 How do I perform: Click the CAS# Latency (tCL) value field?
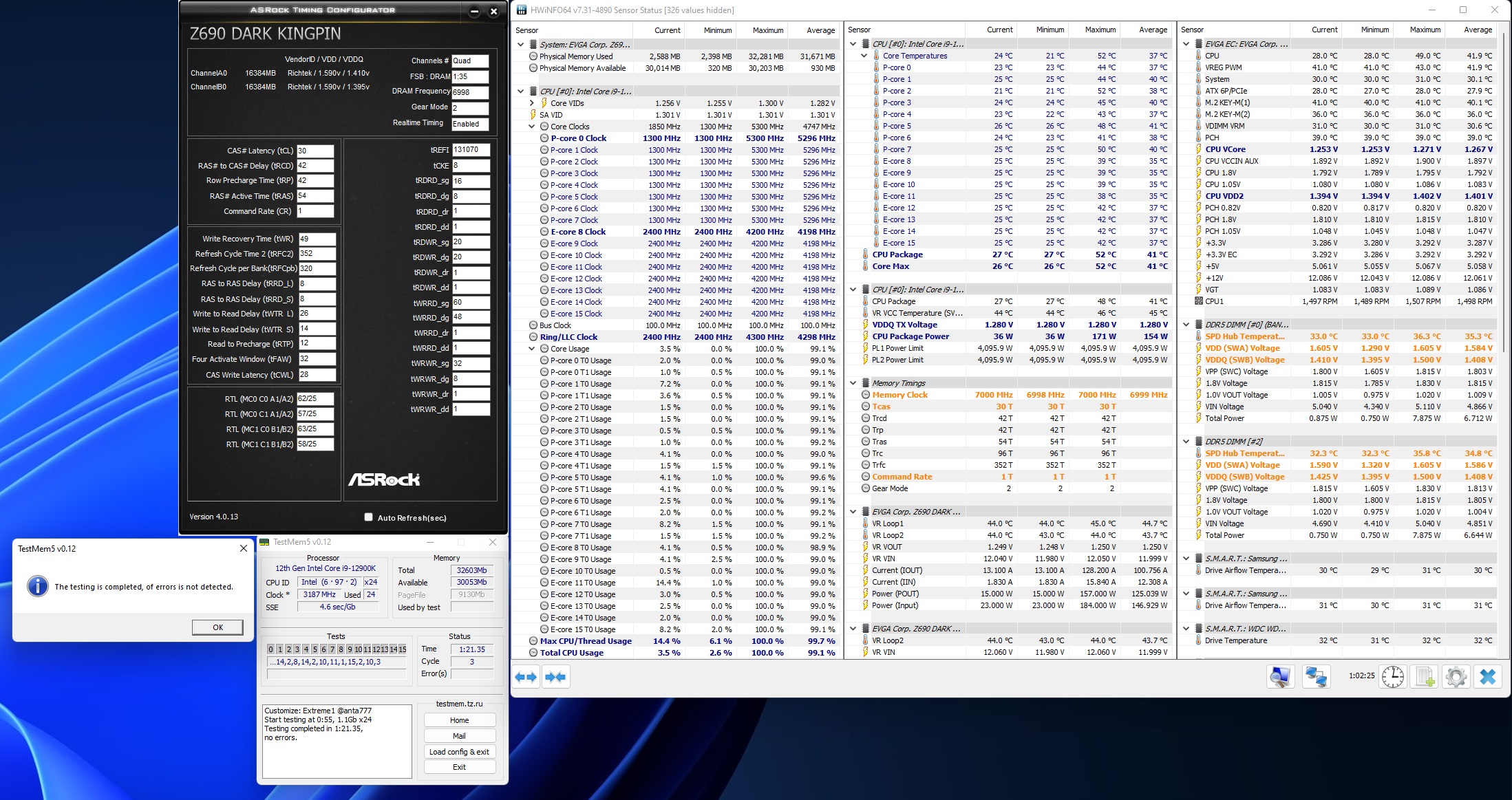(x=315, y=151)
